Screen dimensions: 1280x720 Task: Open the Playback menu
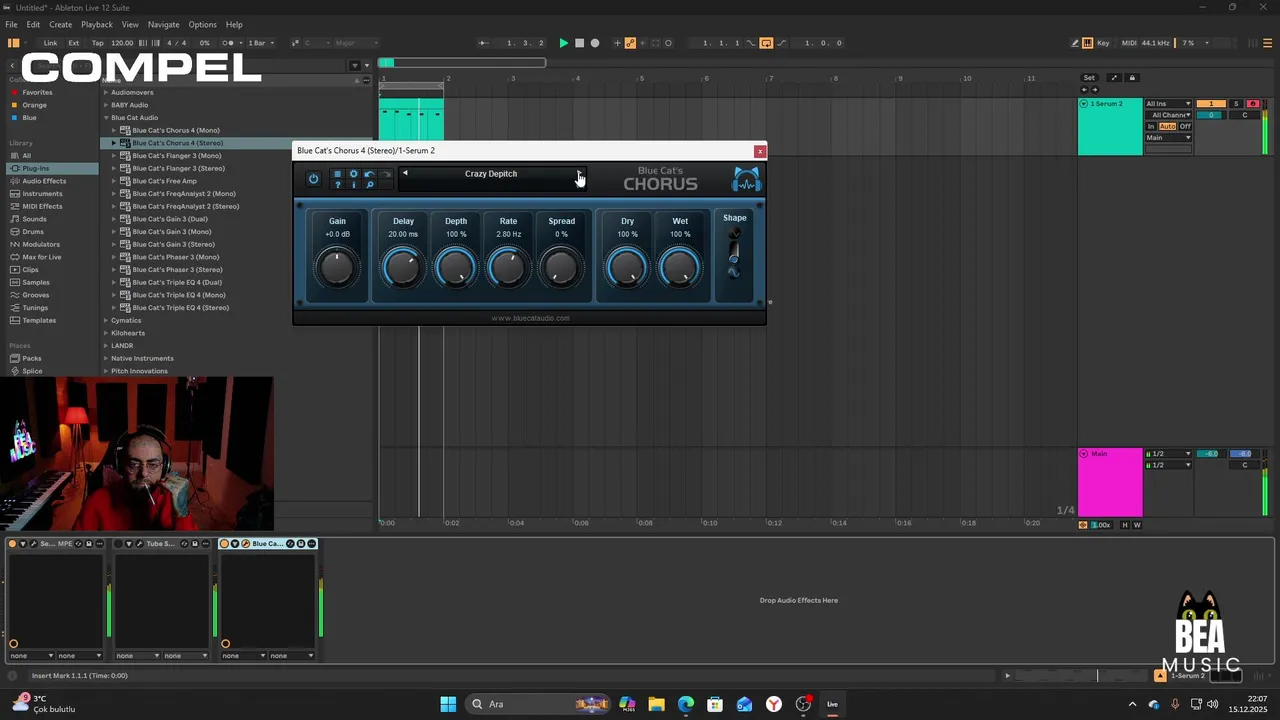coord(97,24)
